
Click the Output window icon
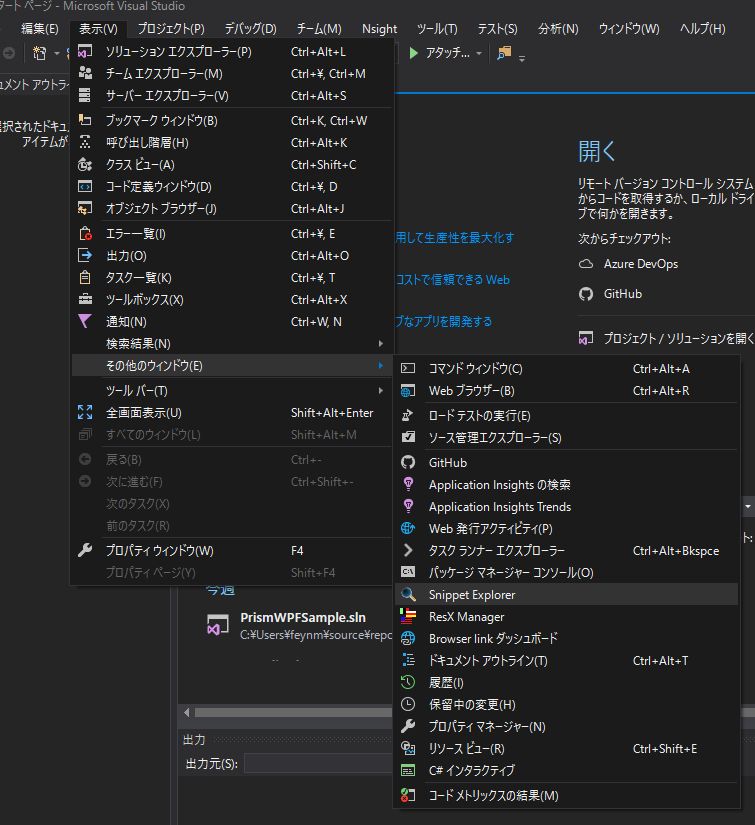click(85, 255)
